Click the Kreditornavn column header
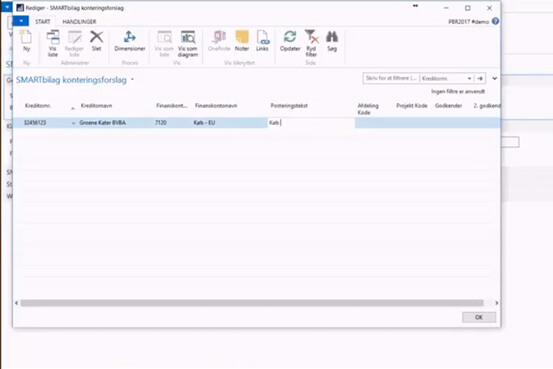Viewport: 553px width, 369px height. click(x=97, y=105)
